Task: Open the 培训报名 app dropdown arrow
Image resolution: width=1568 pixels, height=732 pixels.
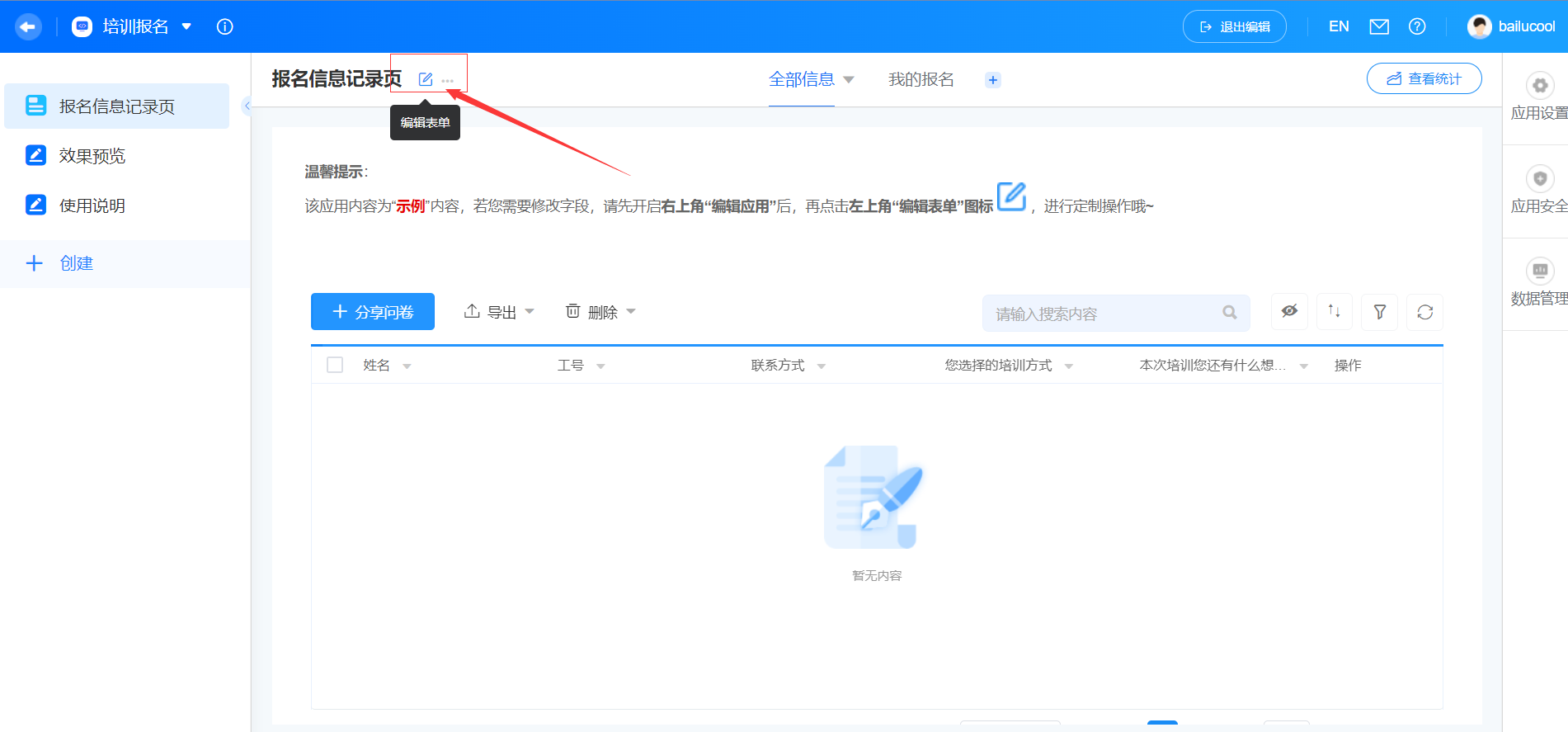Action: [186, 26]
